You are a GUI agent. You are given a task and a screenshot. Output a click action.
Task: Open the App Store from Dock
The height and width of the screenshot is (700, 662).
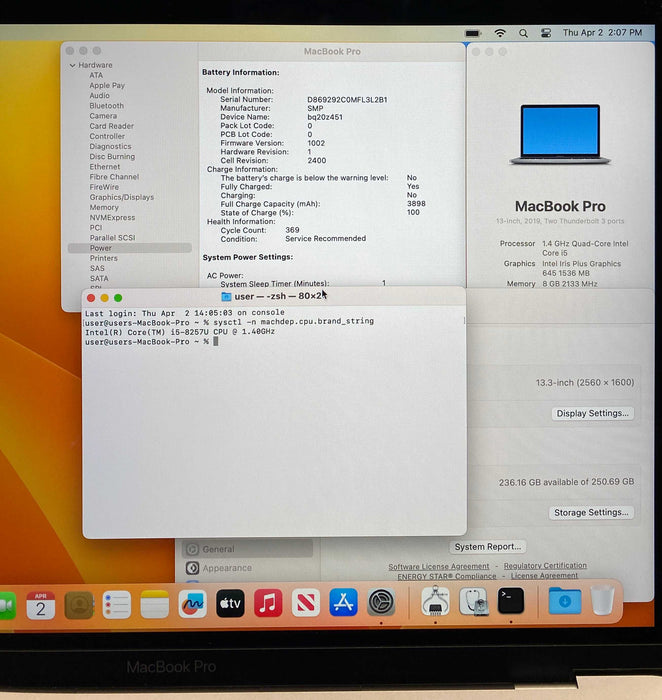pyautogui.click(x=343, y=602)
